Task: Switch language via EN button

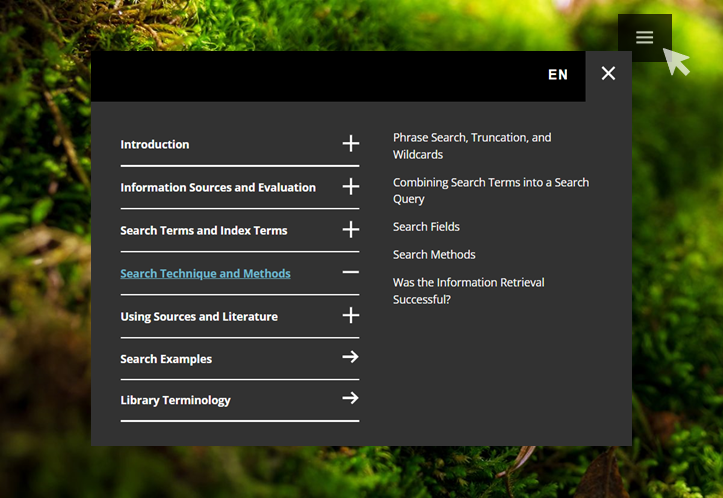Action: tap(557, 75)
